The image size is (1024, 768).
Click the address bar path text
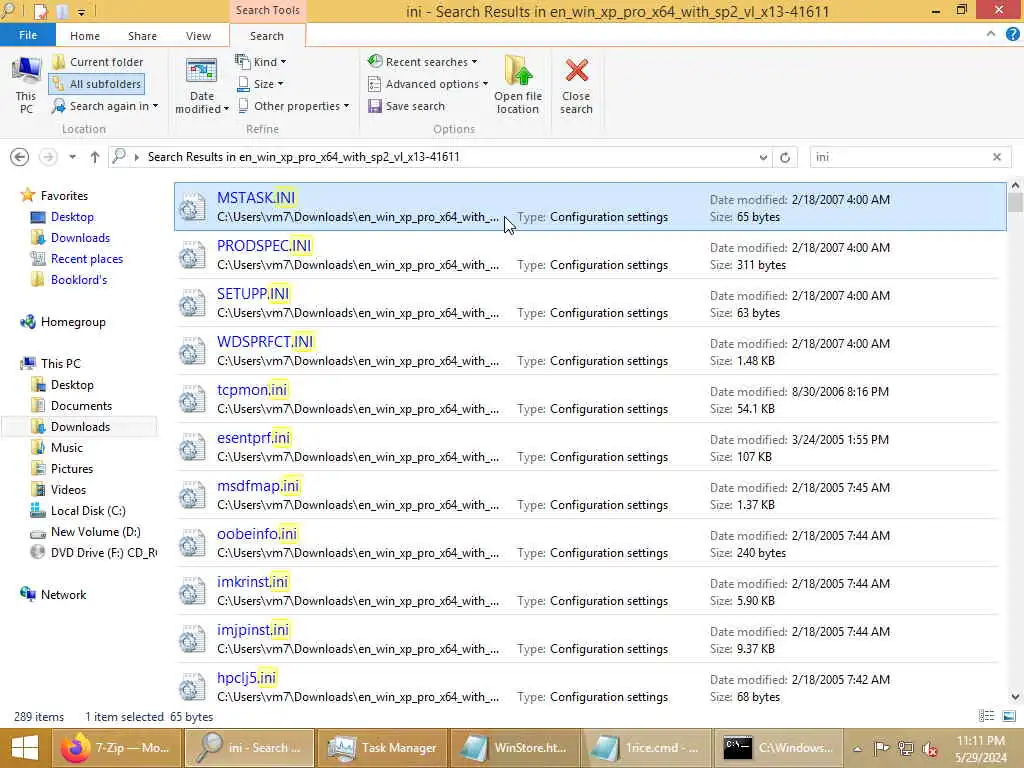pos(304,157)
